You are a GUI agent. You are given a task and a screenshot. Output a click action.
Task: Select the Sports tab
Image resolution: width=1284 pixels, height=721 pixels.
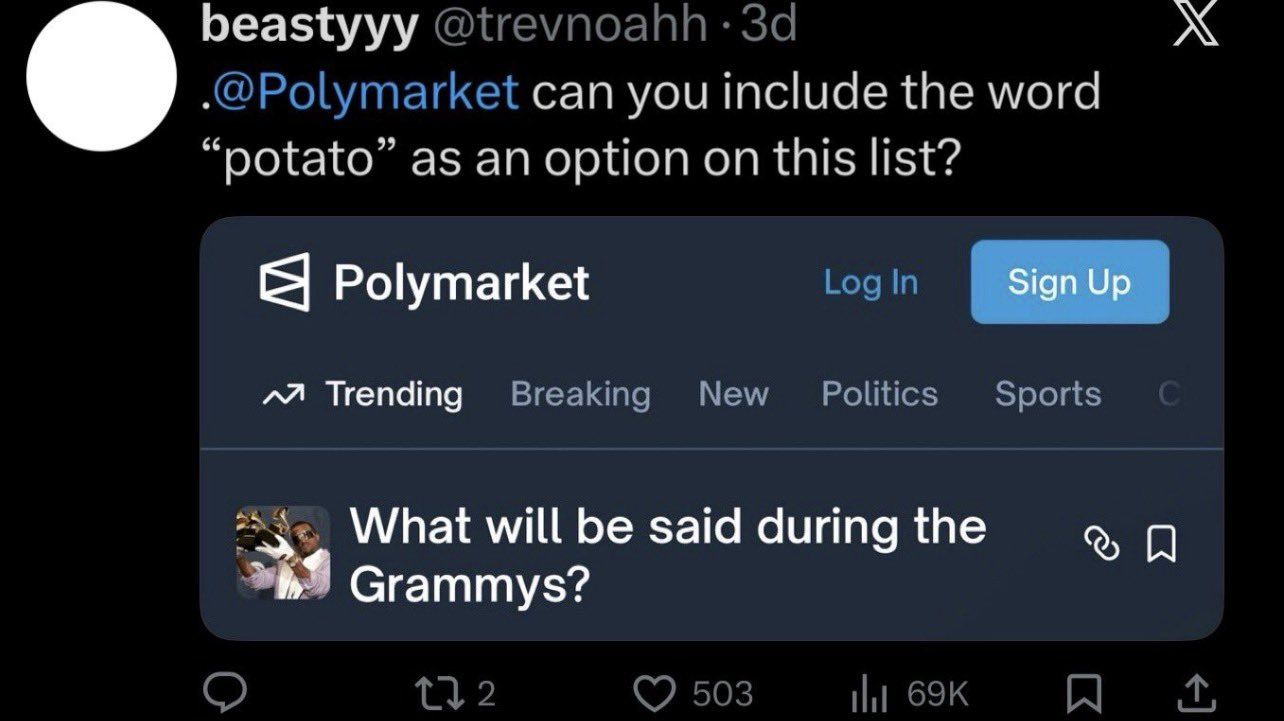pyautogui.click(x=1047, y=394)
